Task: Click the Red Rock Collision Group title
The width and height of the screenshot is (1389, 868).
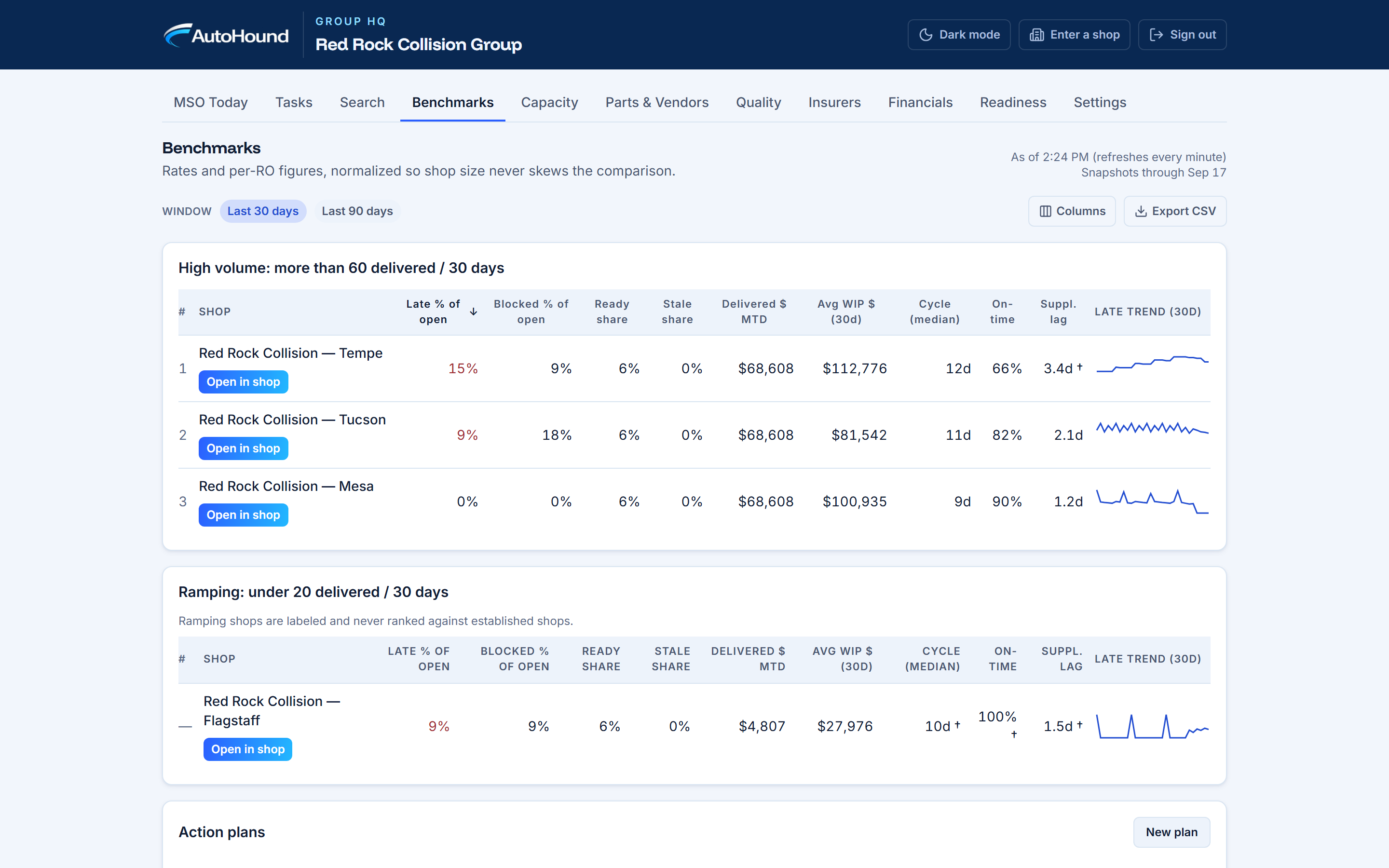Action: [x=419, y=44]
